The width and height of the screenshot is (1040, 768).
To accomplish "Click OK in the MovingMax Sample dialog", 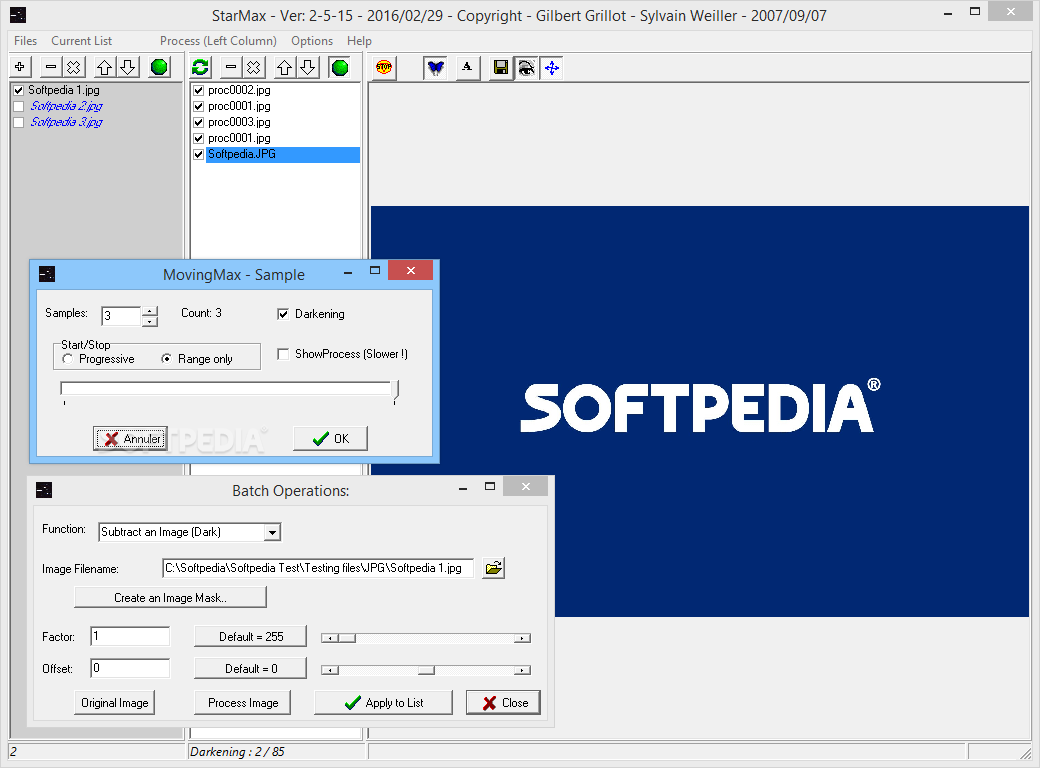I will pyautogui.click(x=330, y=438).
